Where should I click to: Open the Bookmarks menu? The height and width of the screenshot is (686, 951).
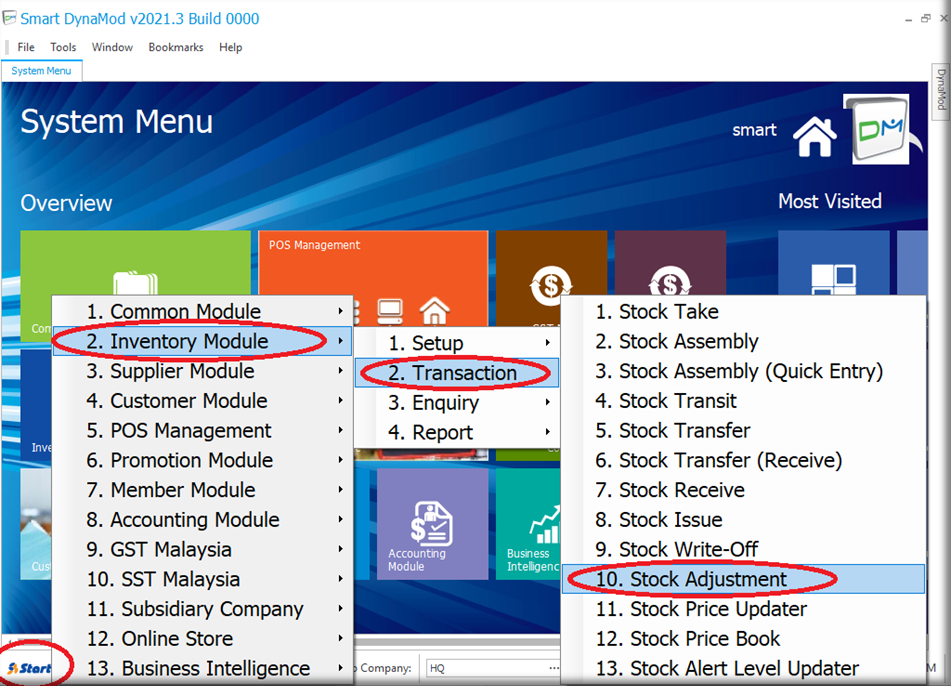point(175,47)
